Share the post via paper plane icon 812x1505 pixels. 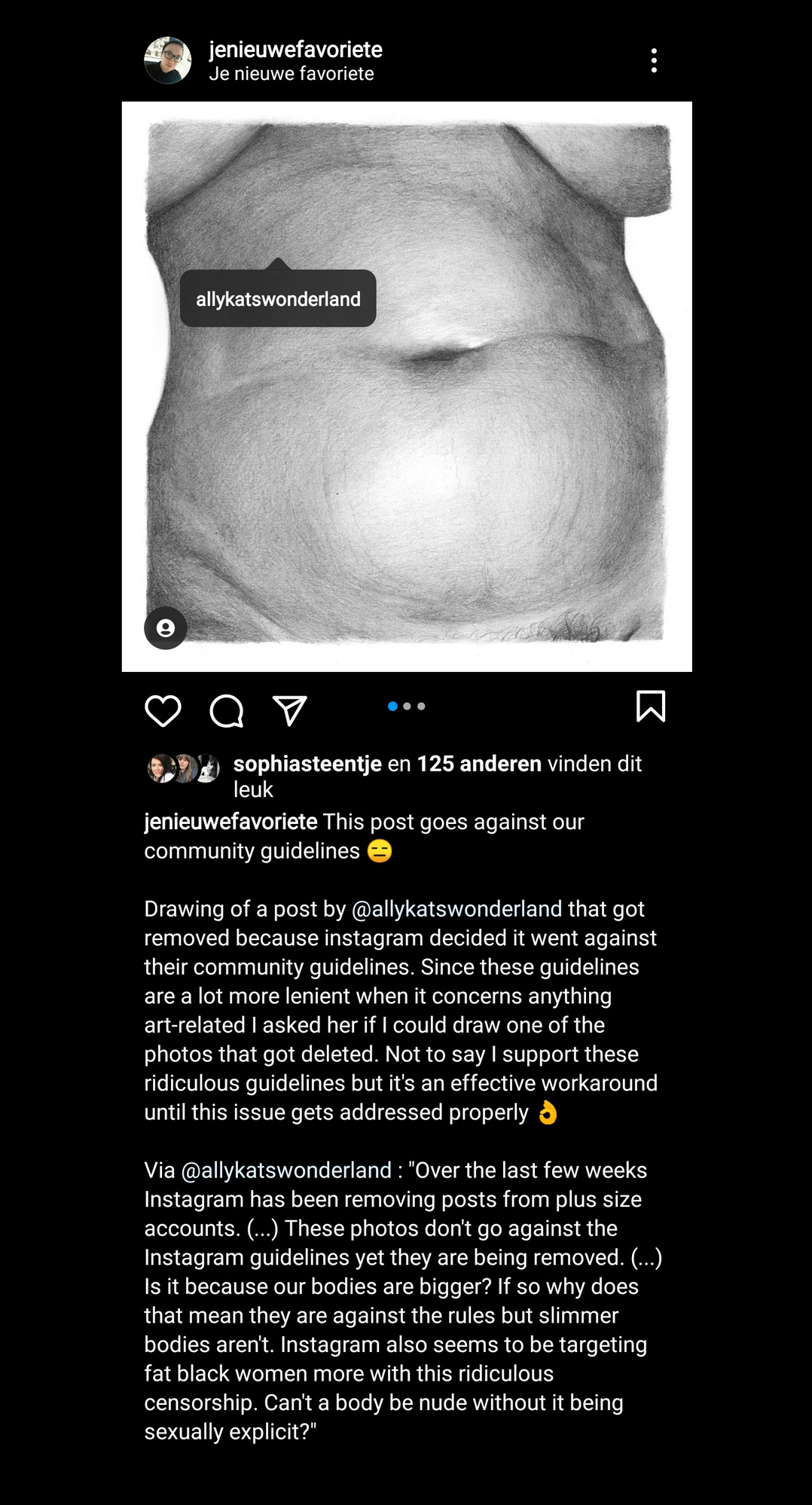290,710
